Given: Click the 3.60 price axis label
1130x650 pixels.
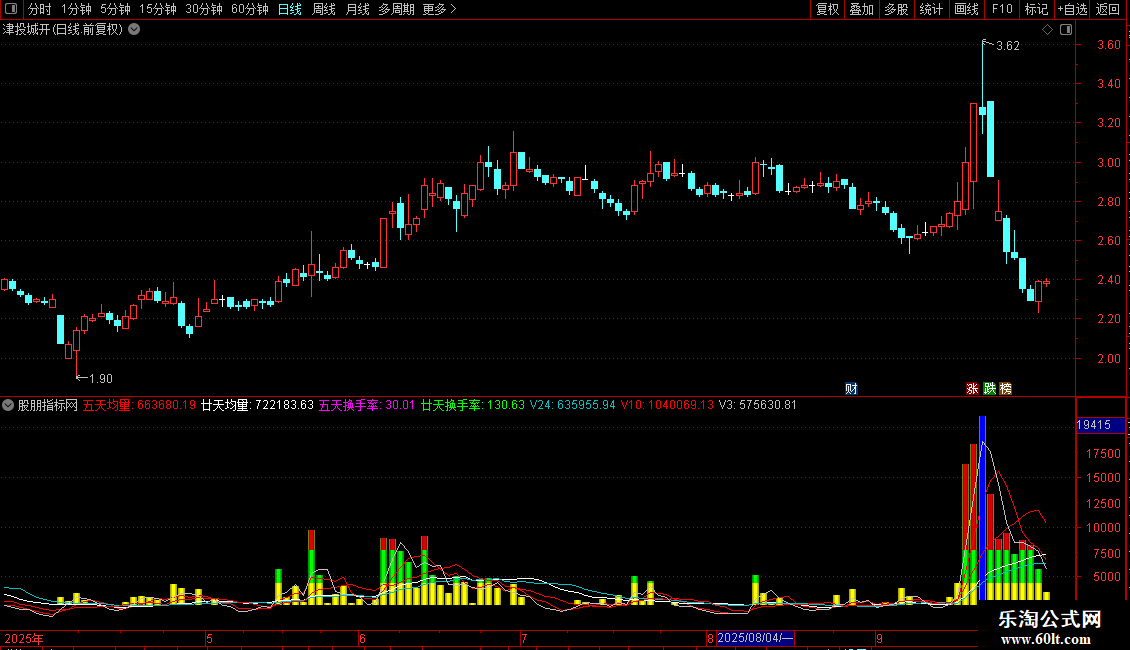Looking at the screenshot, I should [x=1108, y=45].
